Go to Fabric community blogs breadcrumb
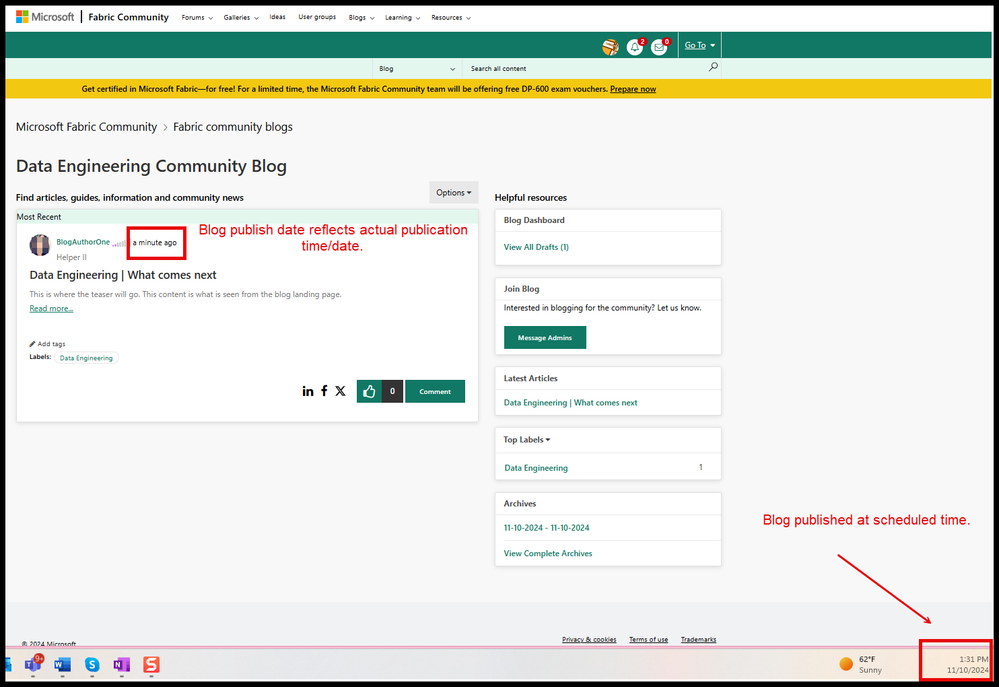The image size is (999, 687). pyautogui.click(x=233, y=127)
